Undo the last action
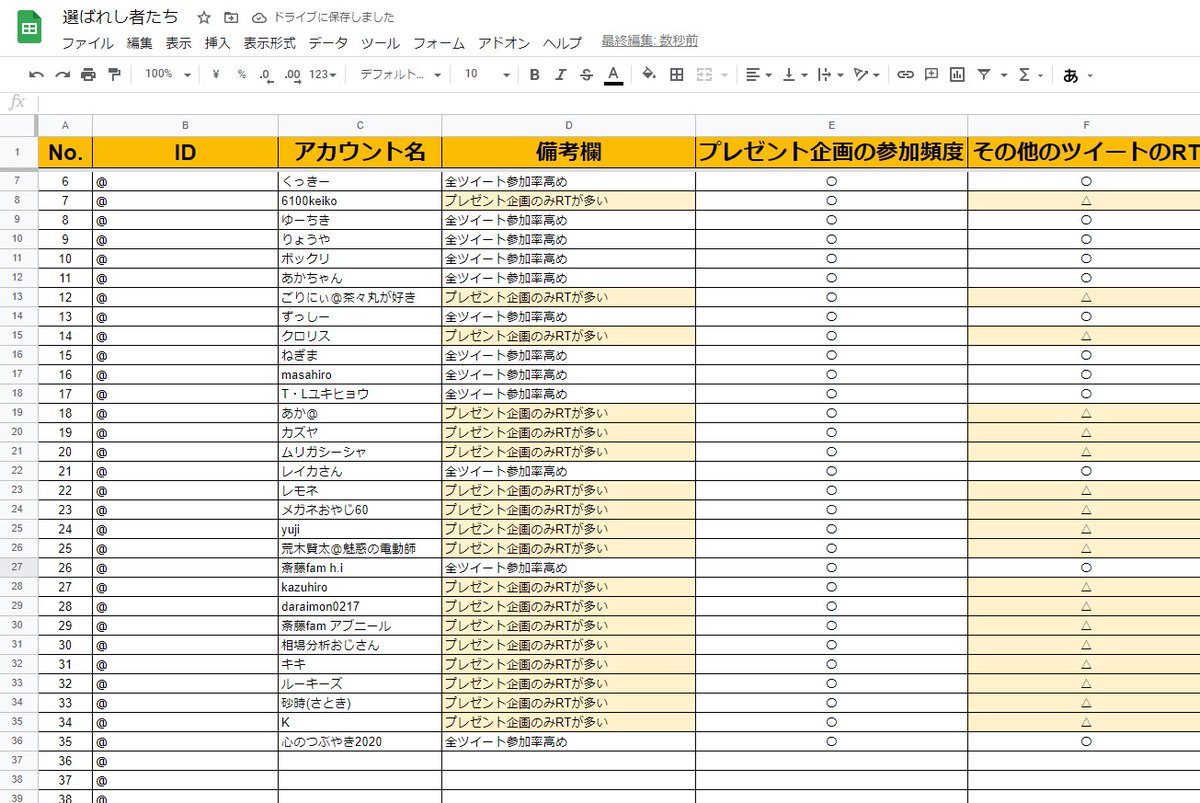 37,74
